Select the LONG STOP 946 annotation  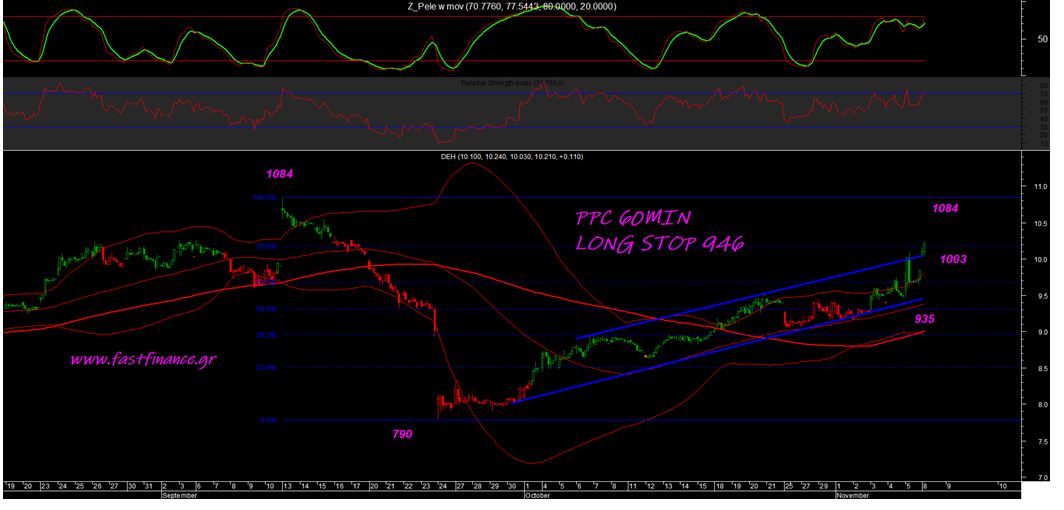(660, 244)
